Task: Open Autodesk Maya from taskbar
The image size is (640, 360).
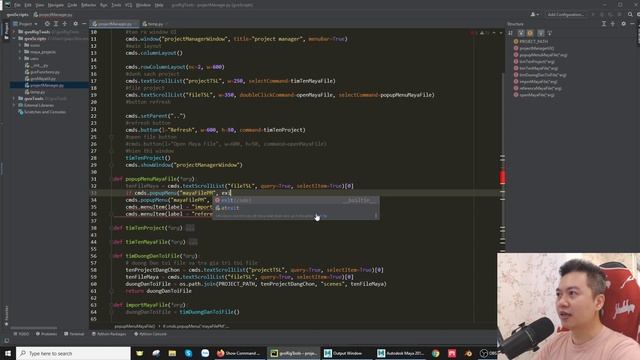Action: [x=400, y=353]
